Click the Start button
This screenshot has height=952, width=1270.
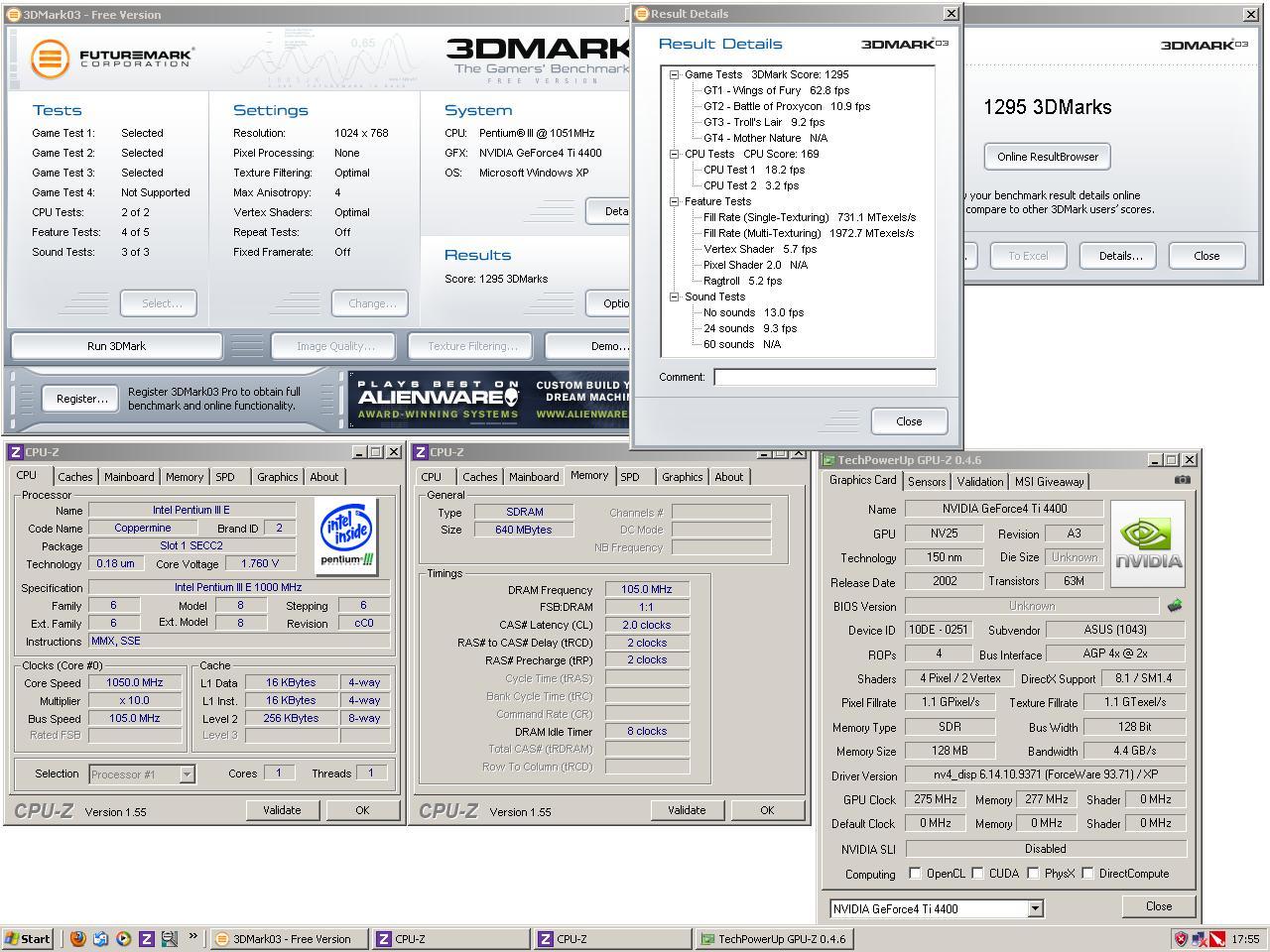click(29, 939)
